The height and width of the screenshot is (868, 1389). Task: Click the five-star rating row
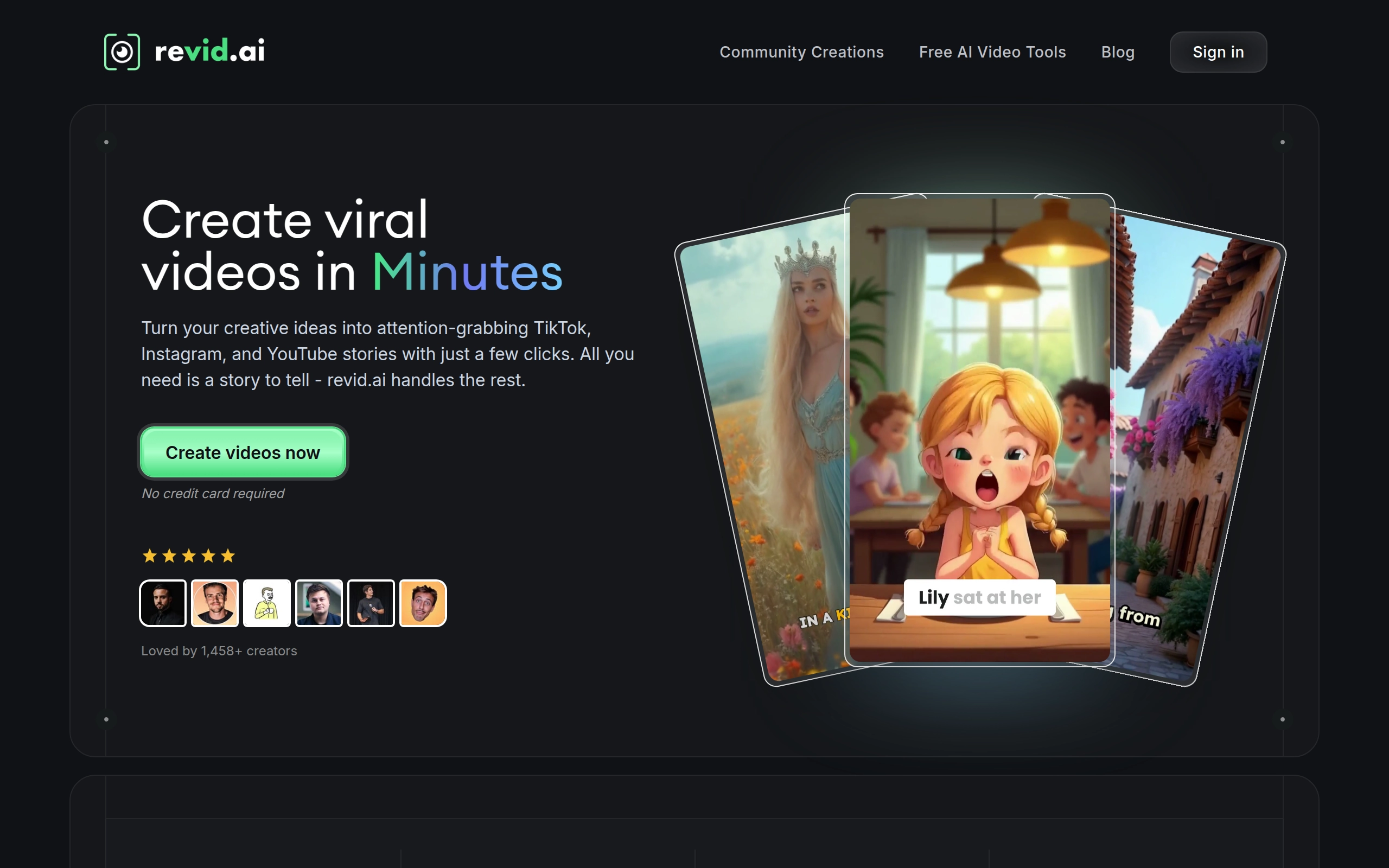pyautogui.click(x=189, y=556)
